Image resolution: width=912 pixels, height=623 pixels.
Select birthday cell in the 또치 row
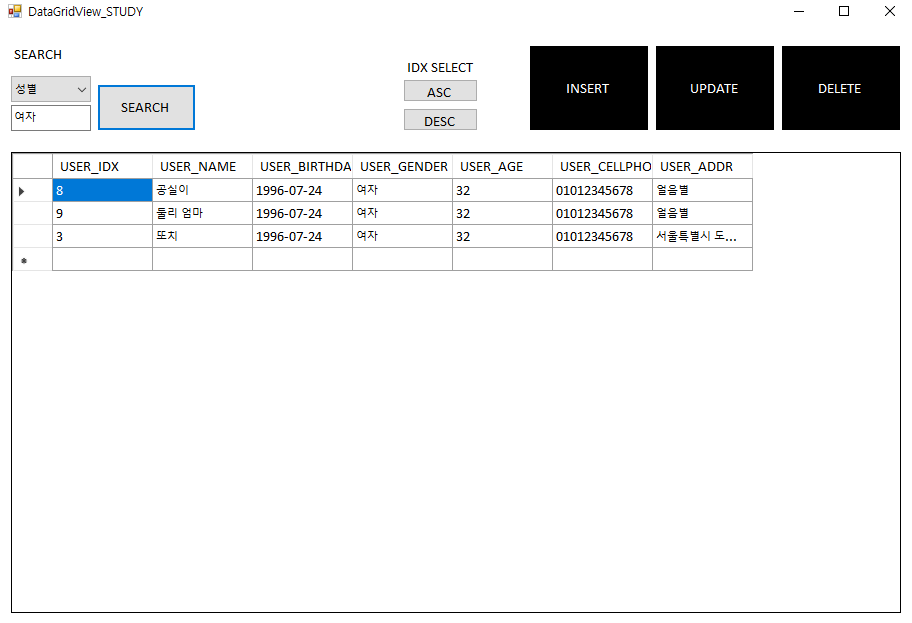pyautogui.click(x=302, y=236)
